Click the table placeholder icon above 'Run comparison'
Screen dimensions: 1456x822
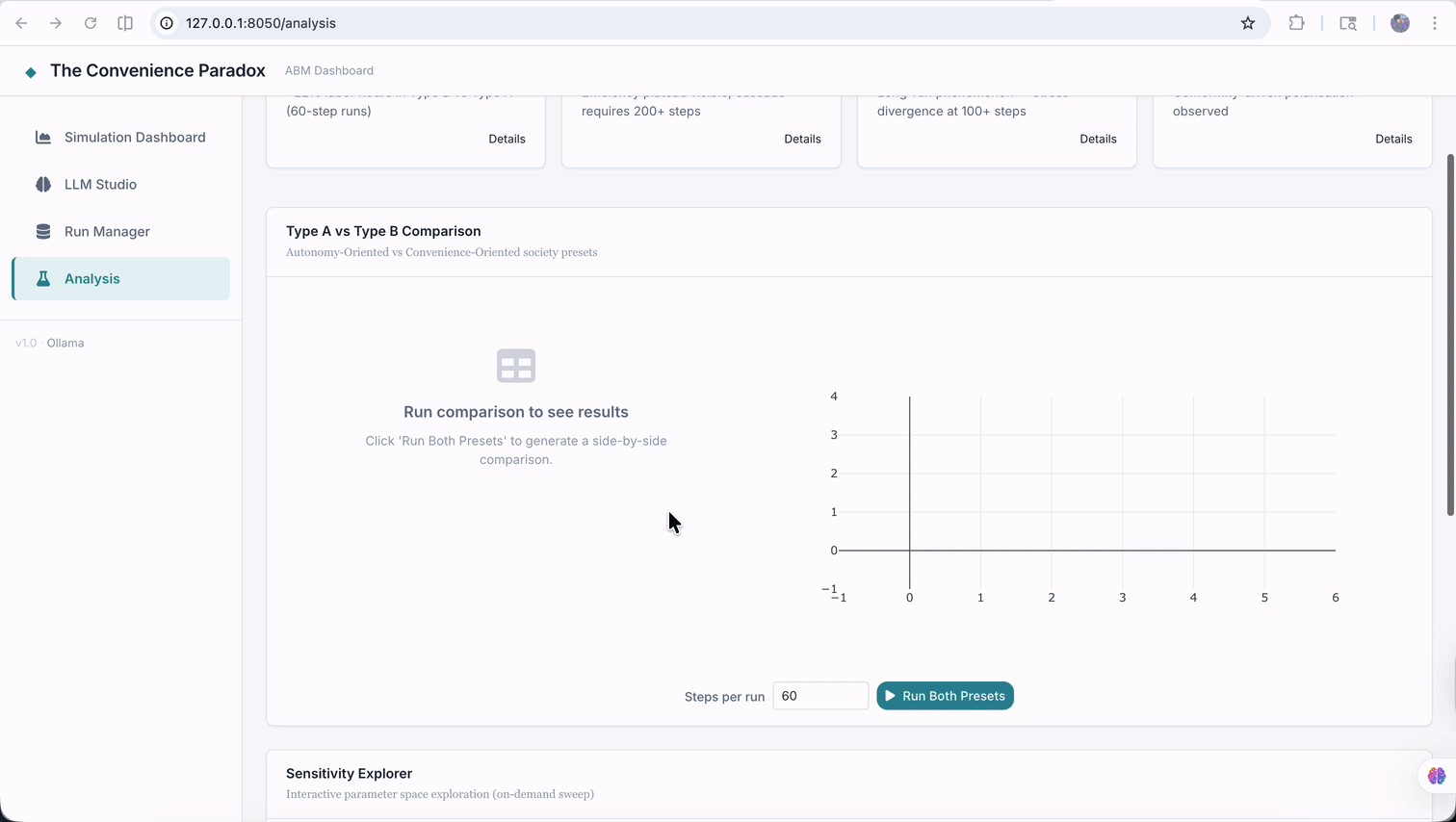516,366
